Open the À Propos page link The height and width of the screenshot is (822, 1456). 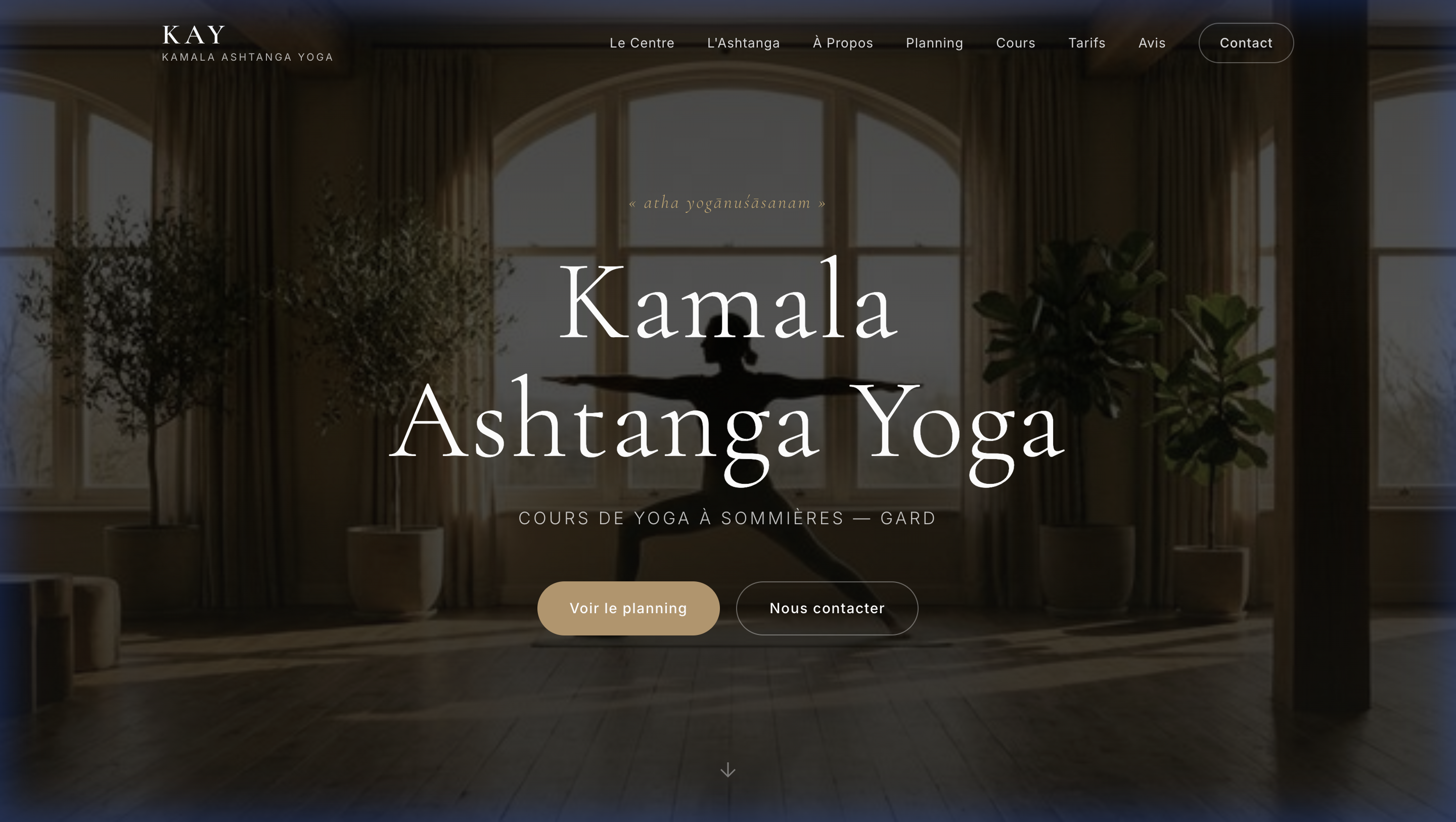[x=843, y=43]
